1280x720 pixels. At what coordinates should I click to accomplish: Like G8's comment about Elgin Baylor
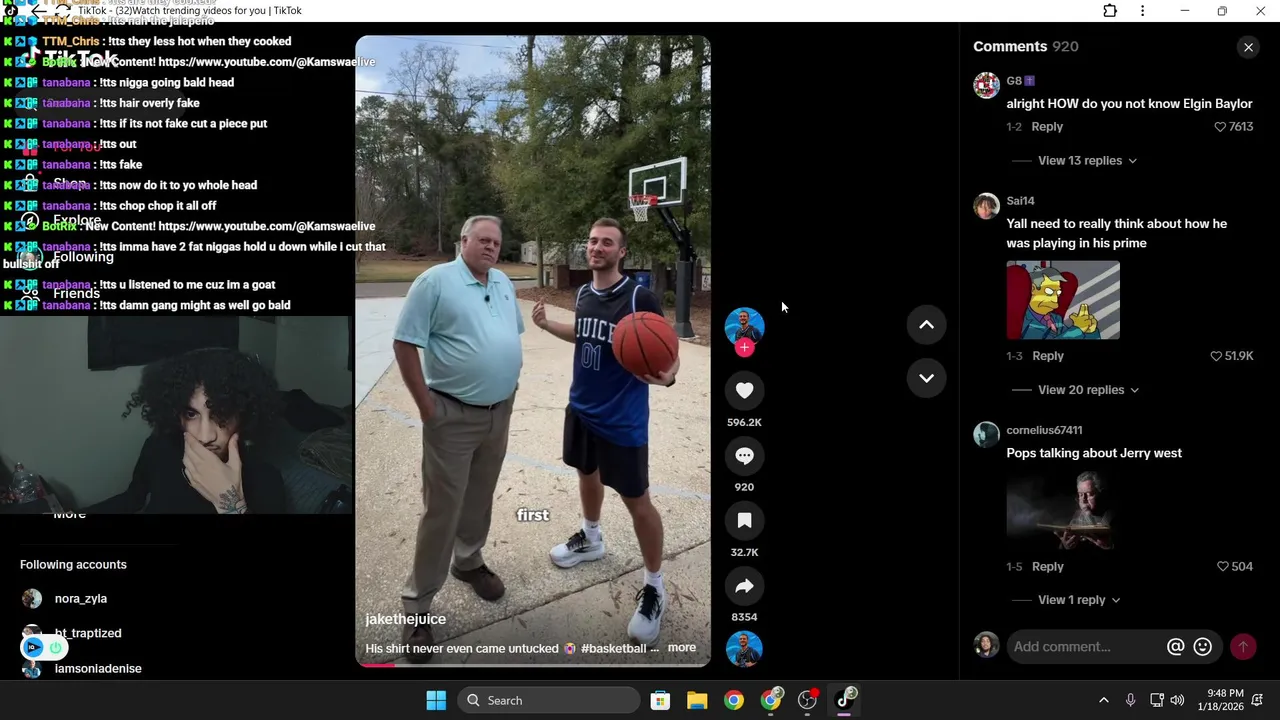click(1220, 127)
